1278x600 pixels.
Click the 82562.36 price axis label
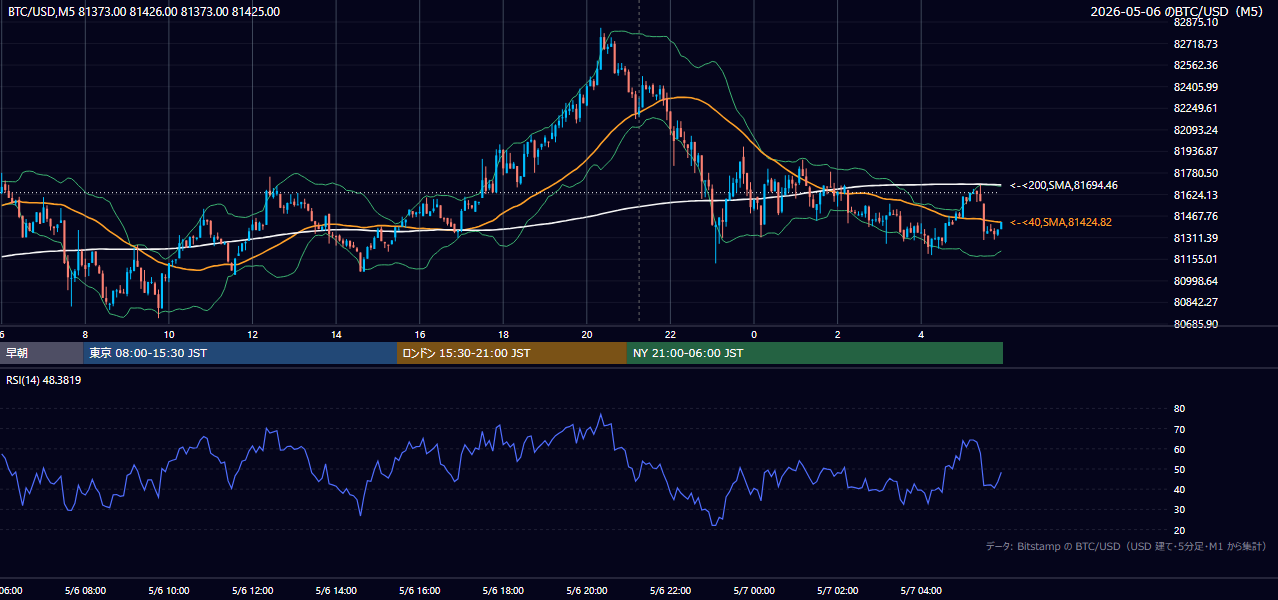pyautogui.click(x=1196, y=65)
